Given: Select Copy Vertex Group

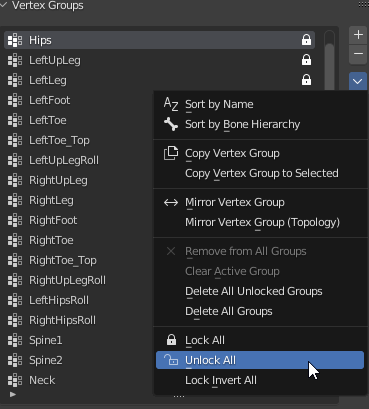Looking at the screenshot, I should click(260, 153).
